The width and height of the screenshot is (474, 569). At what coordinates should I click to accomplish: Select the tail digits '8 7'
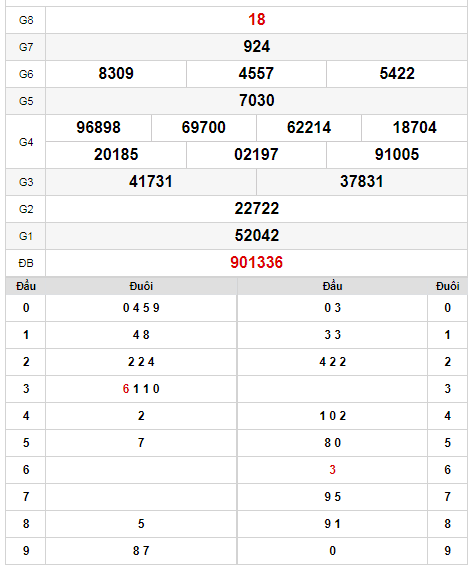[x=141, y=551]
